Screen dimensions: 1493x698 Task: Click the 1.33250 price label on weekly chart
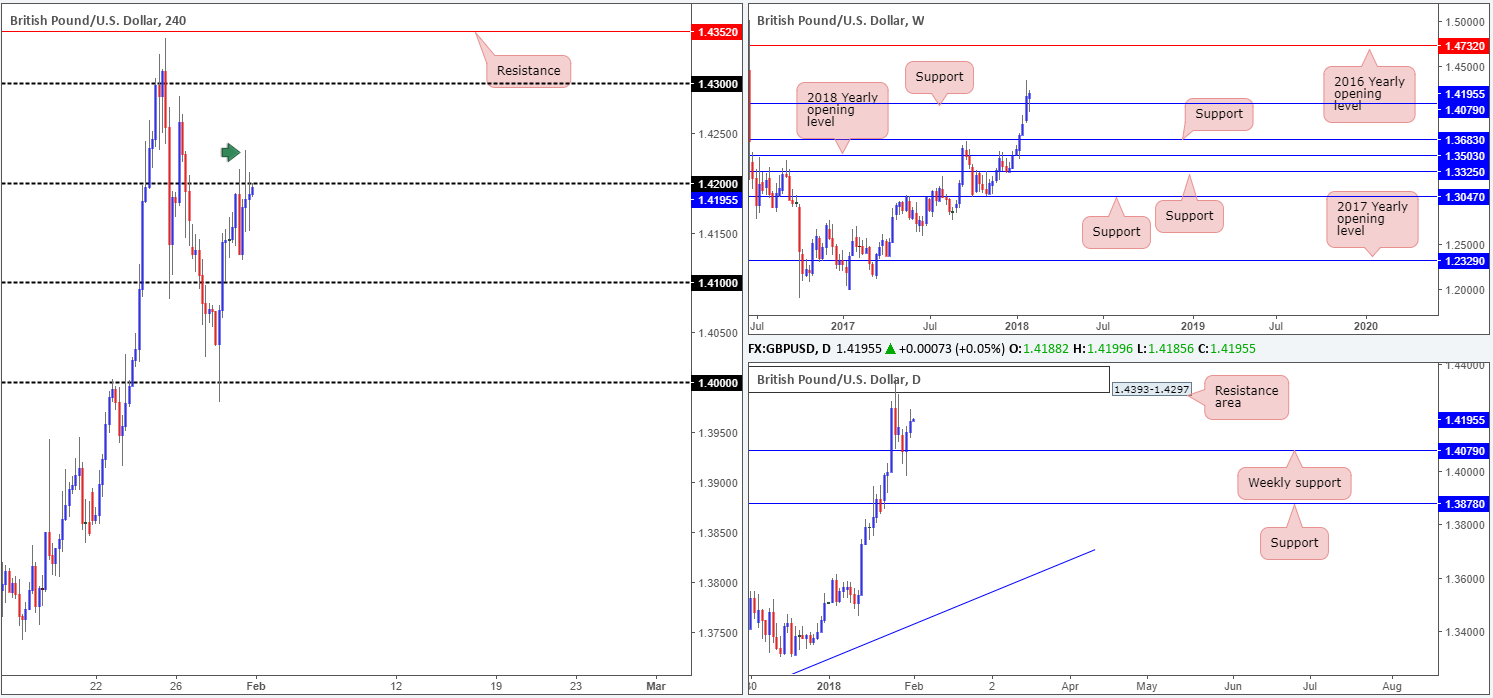point(1464,172)
